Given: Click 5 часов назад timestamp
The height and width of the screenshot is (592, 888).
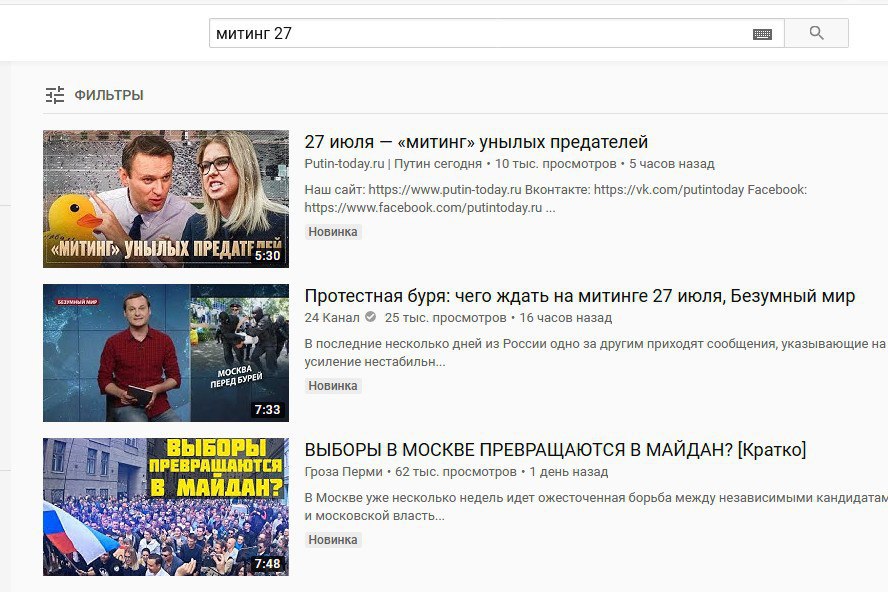Looking at the screenshot, I should (x=672, y=164).
